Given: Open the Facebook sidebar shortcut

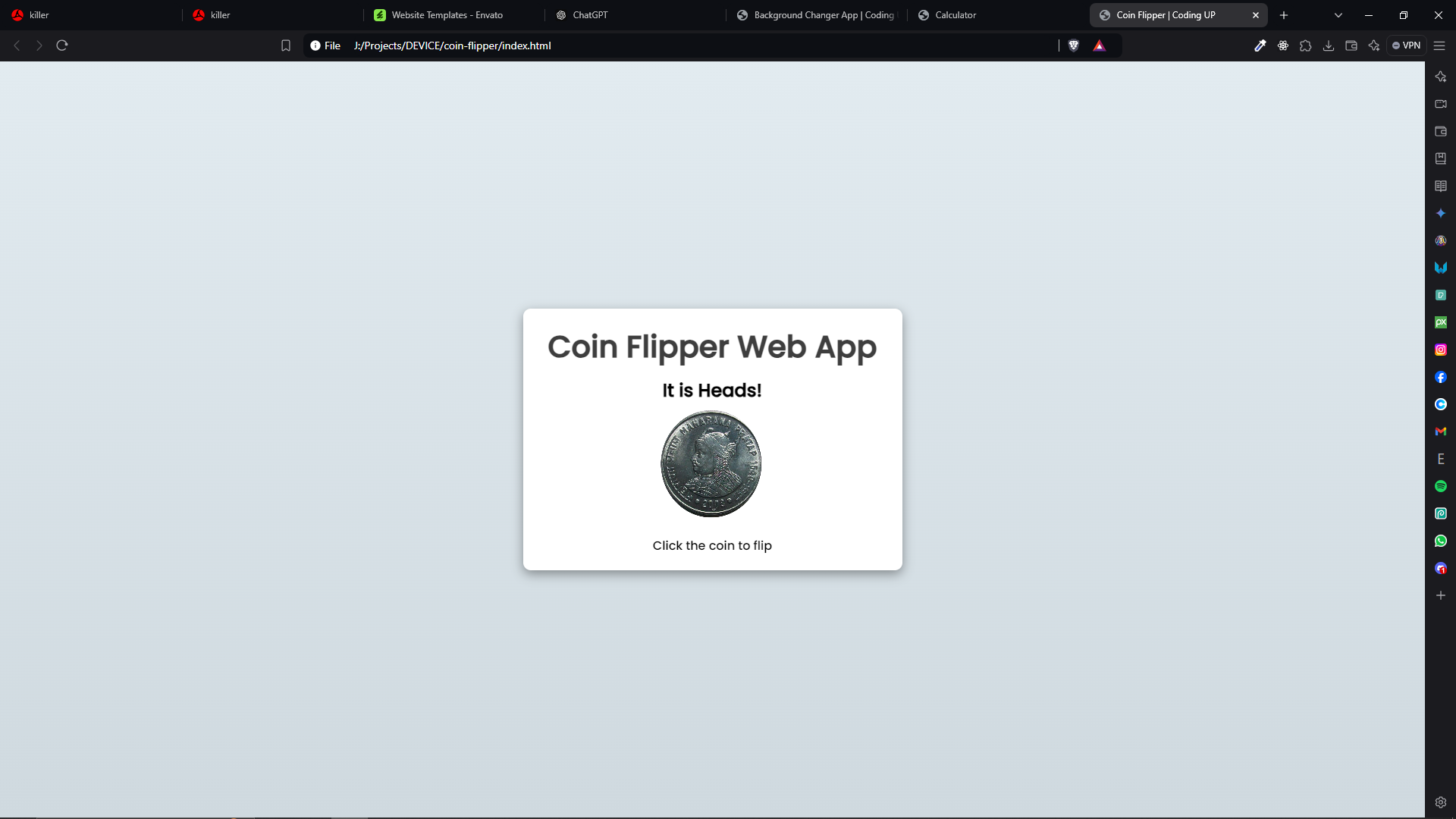Looking at the screenshot, I should (1441, 377).
